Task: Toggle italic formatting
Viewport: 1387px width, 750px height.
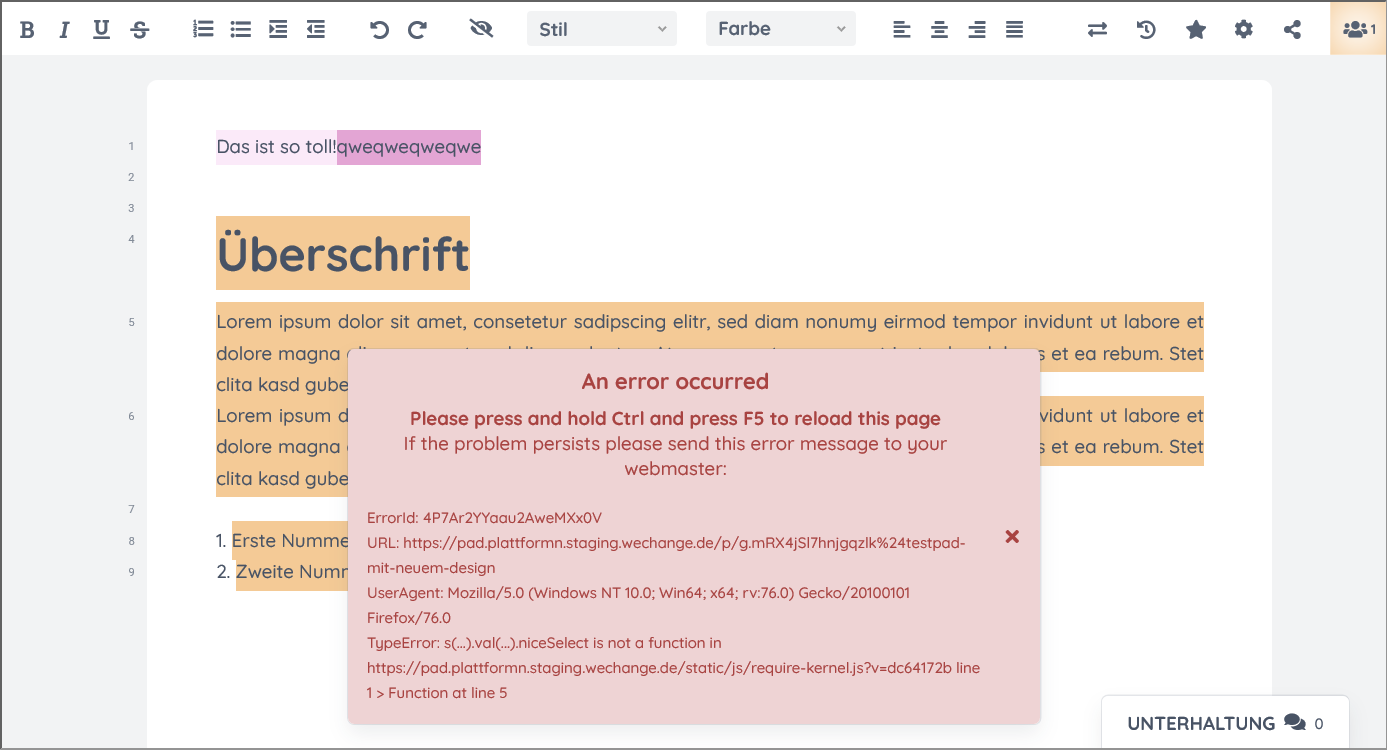Action: (x=64, y=30)
